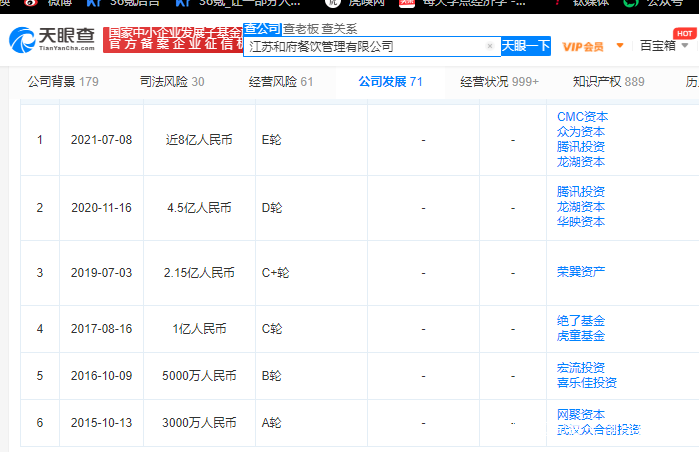Switch to the 经营风险 61 tab
This screenshot has height=452, width=699.
tap(281, 82)
